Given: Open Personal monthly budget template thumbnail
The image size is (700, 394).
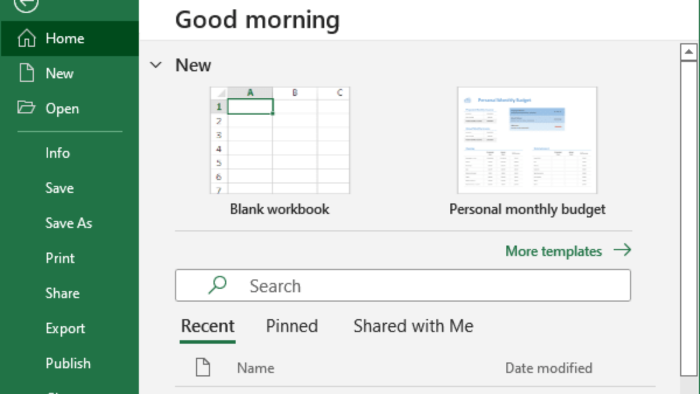Looking at the screenshot, I should click(527, 140).
